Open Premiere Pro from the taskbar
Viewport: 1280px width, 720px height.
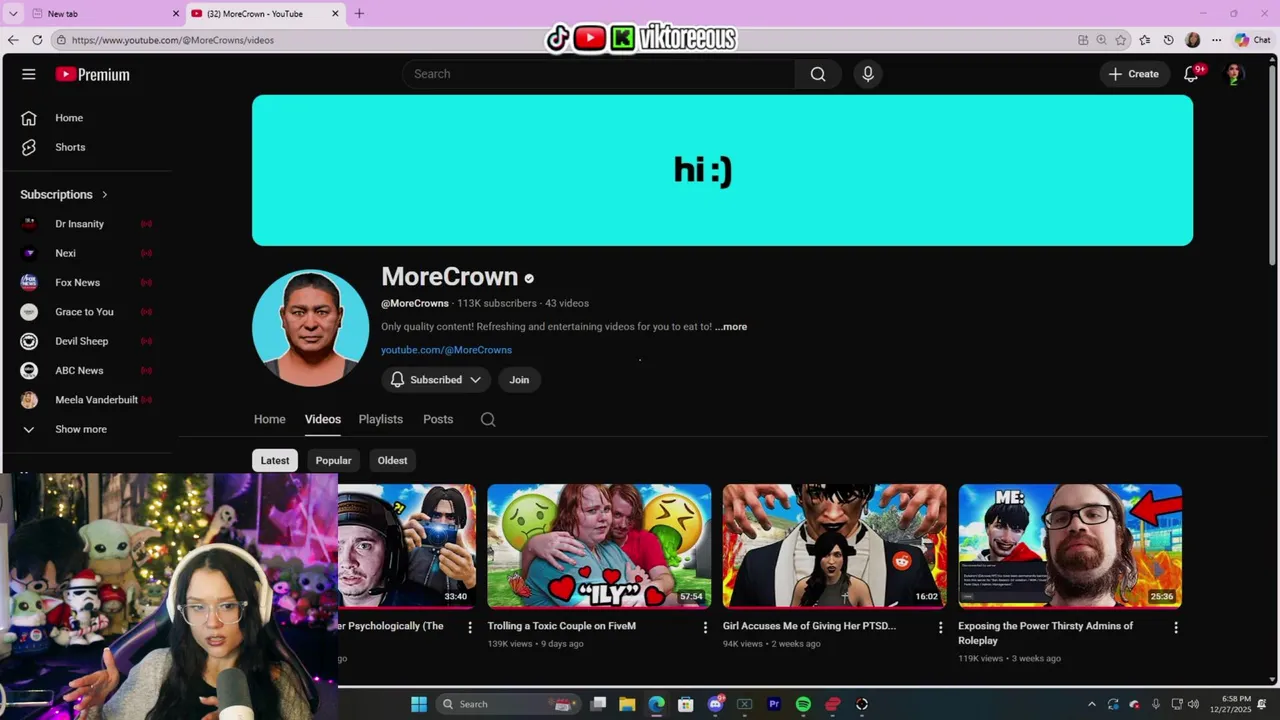pos(774,704)
